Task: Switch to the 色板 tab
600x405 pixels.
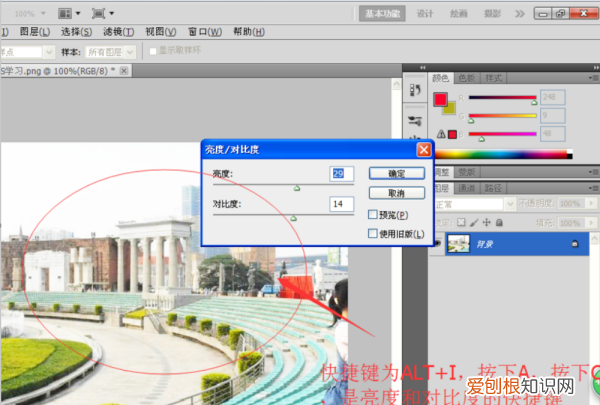Action: pyautogui.click(x=467, y=78)
